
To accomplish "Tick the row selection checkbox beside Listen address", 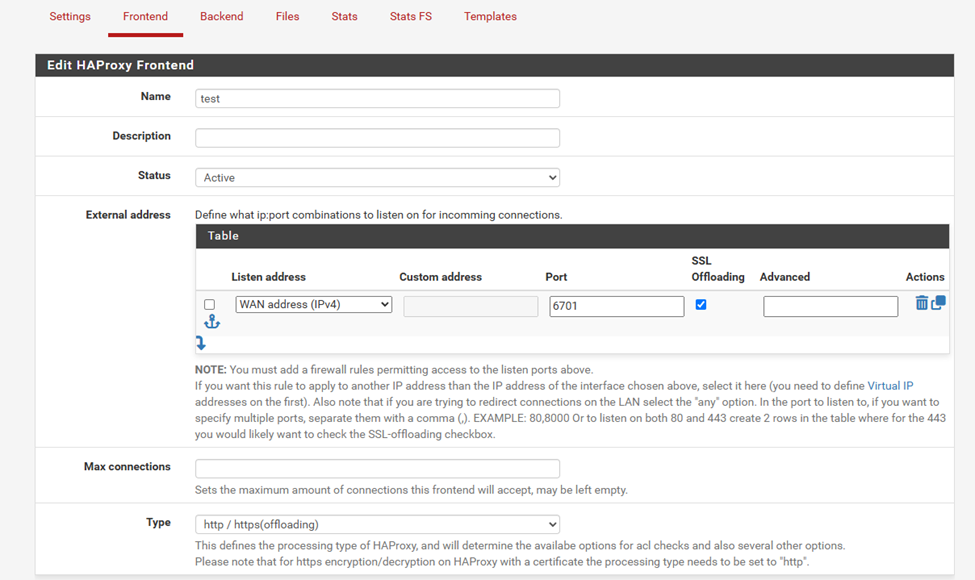I will (209, 305).
